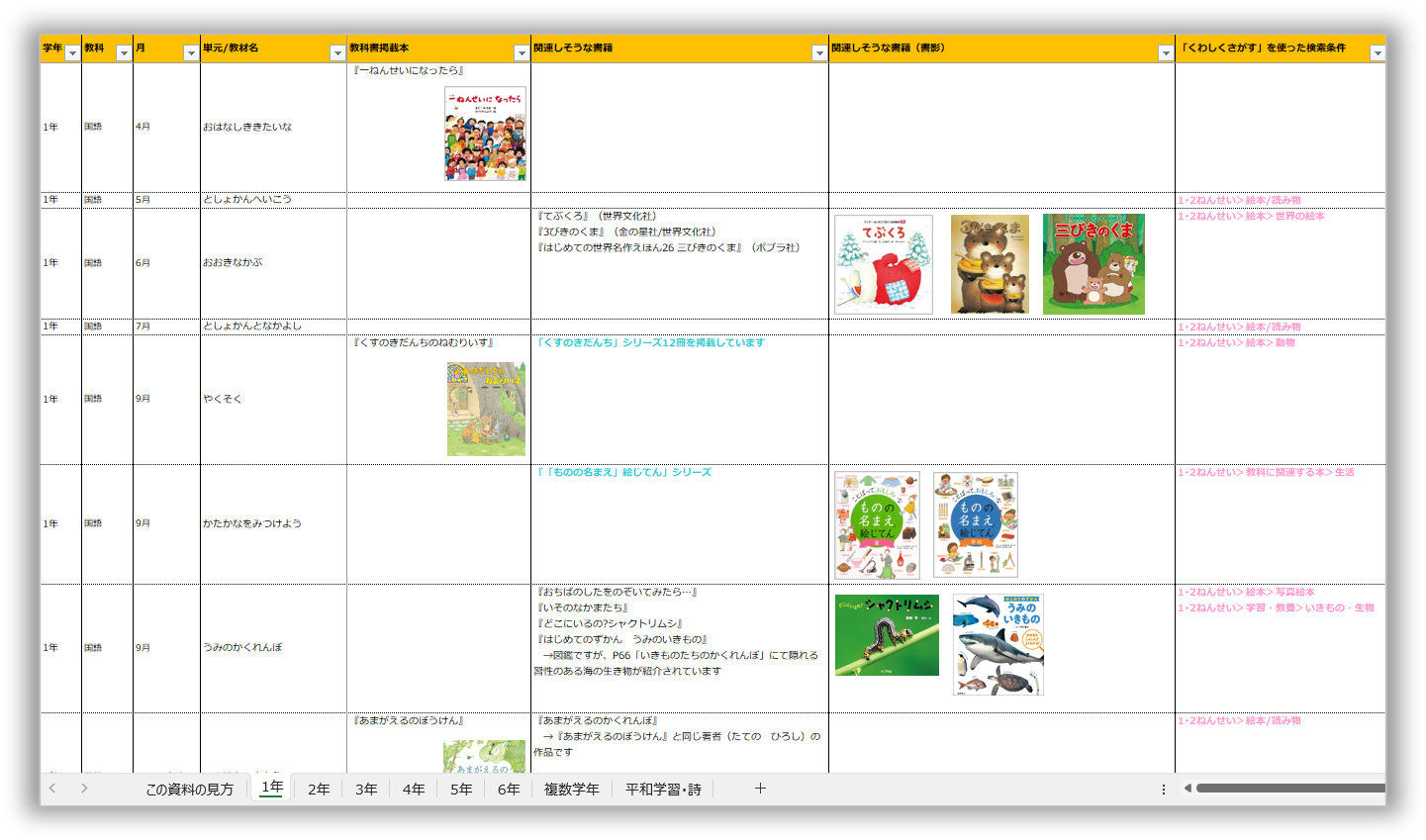The height and width of the screenshot is (840, 1426).
Task: Select the 1年 sheet tab
Action: click(272, 789)
